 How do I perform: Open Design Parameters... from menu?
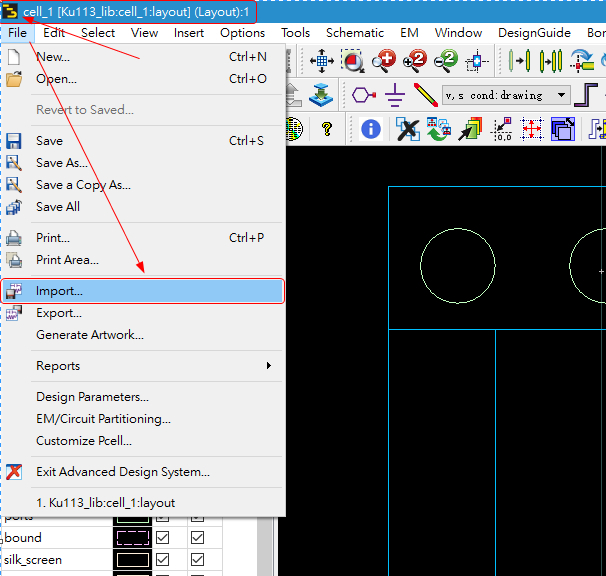pos(143,397)
